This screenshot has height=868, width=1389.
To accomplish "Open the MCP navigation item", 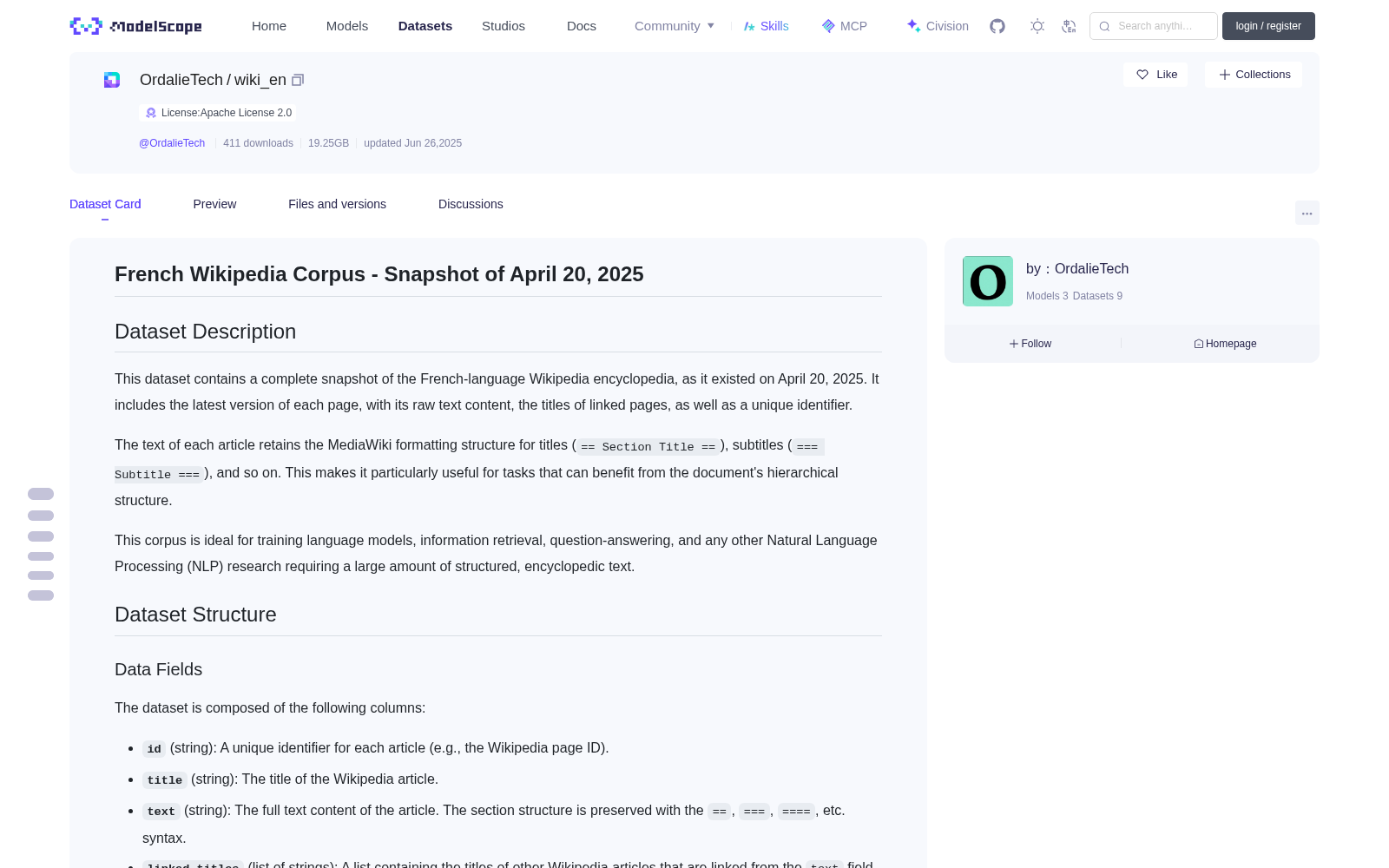I will 844,26.
